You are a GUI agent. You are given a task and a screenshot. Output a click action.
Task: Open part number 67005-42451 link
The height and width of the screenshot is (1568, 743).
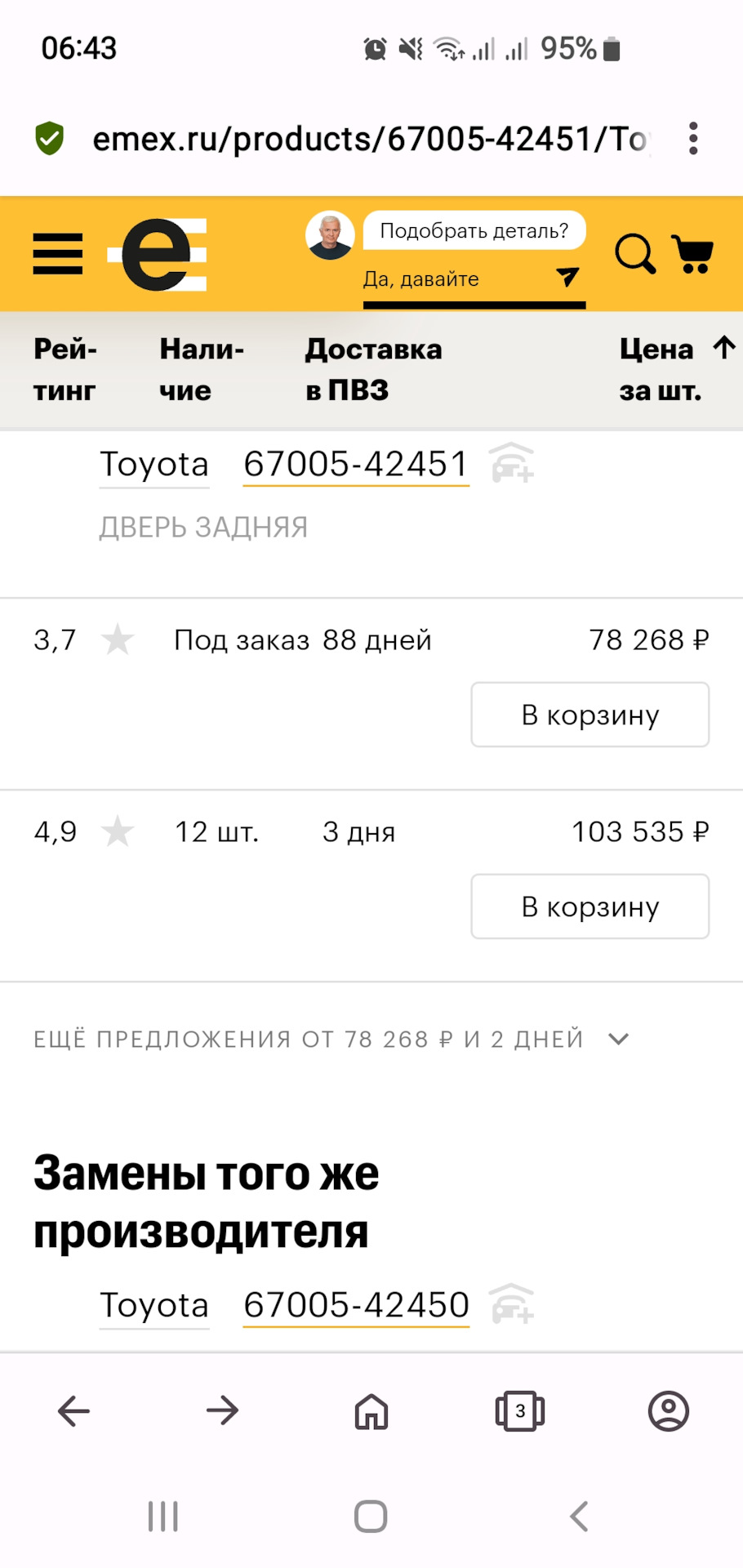tap(356, 464)
